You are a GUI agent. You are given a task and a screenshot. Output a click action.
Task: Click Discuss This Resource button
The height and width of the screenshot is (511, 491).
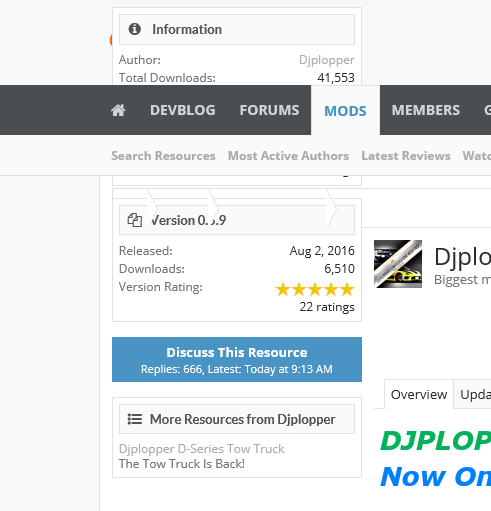click(x=237, y=359)
